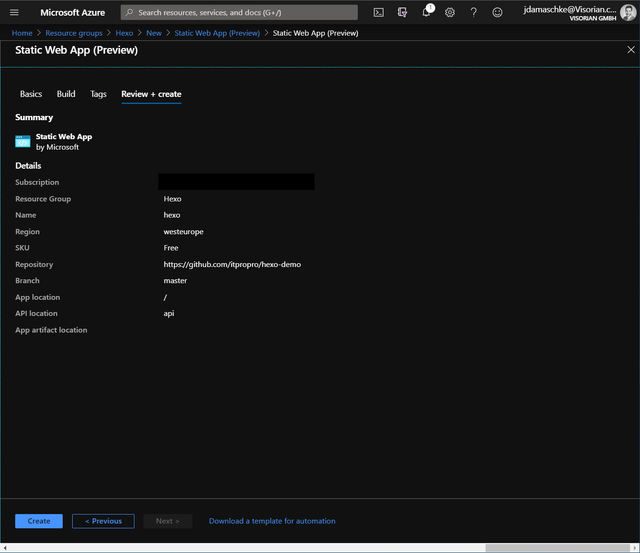640x553 pixels.
Task: Open the help question mark
Action: click(x=473, y=13)
